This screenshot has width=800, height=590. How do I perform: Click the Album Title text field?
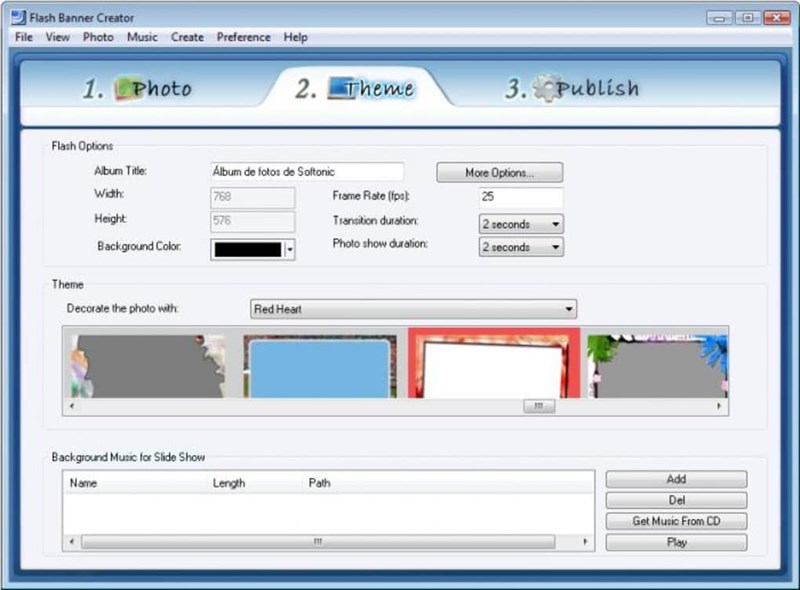coord(307,171)
